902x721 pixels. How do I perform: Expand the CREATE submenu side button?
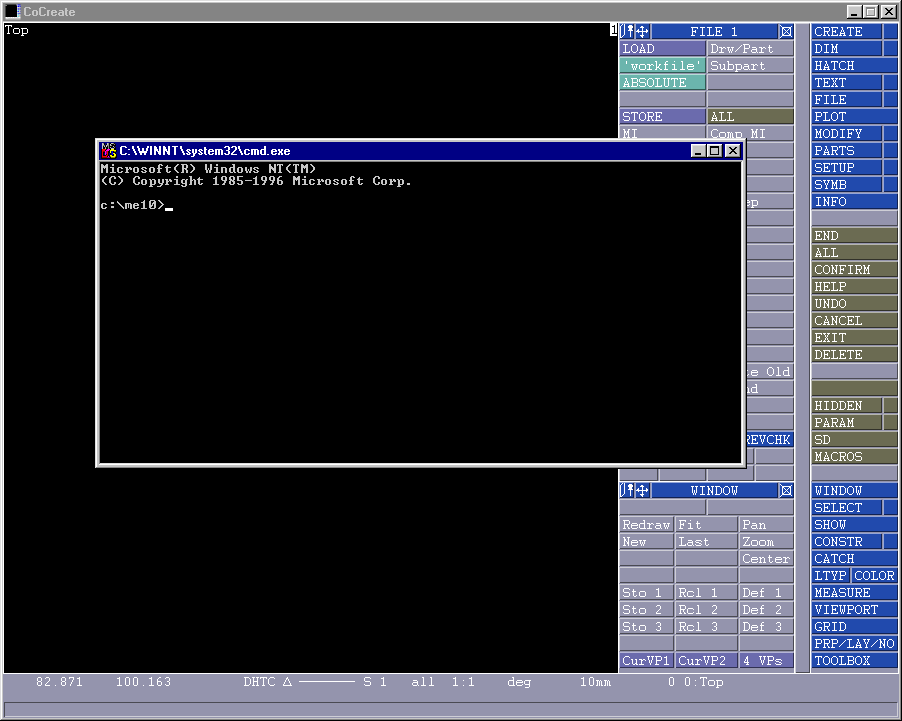click(890, 32)
